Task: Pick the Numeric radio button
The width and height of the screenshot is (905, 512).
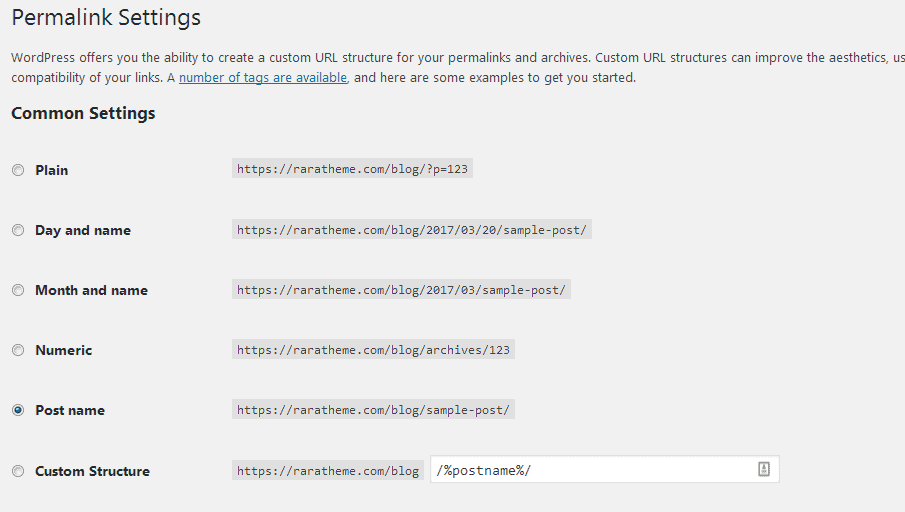Action: (18, 350)
